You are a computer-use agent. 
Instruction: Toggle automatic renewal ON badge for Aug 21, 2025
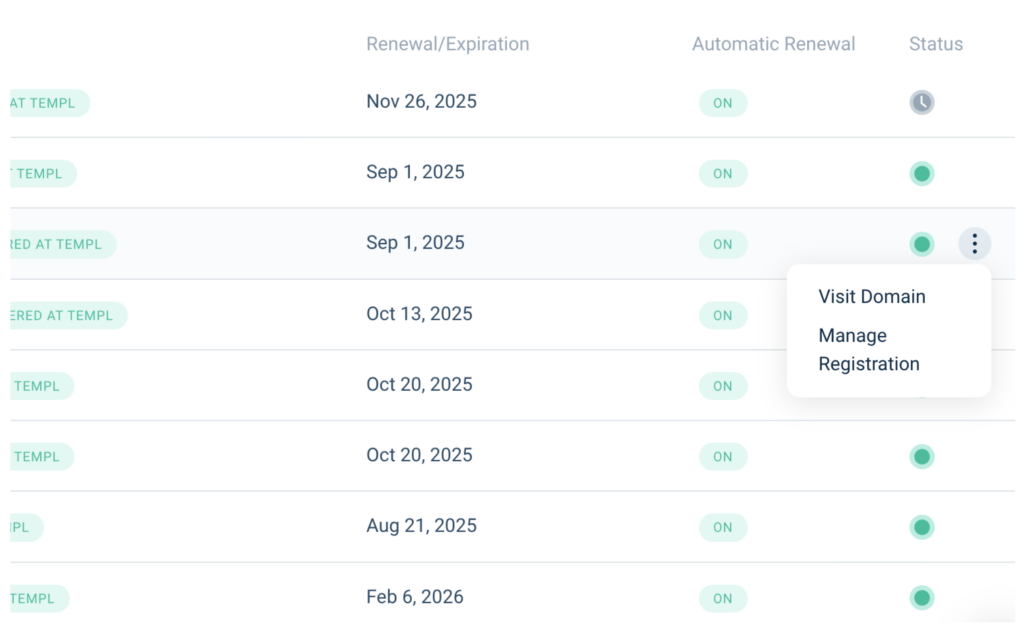pos(722,527)
